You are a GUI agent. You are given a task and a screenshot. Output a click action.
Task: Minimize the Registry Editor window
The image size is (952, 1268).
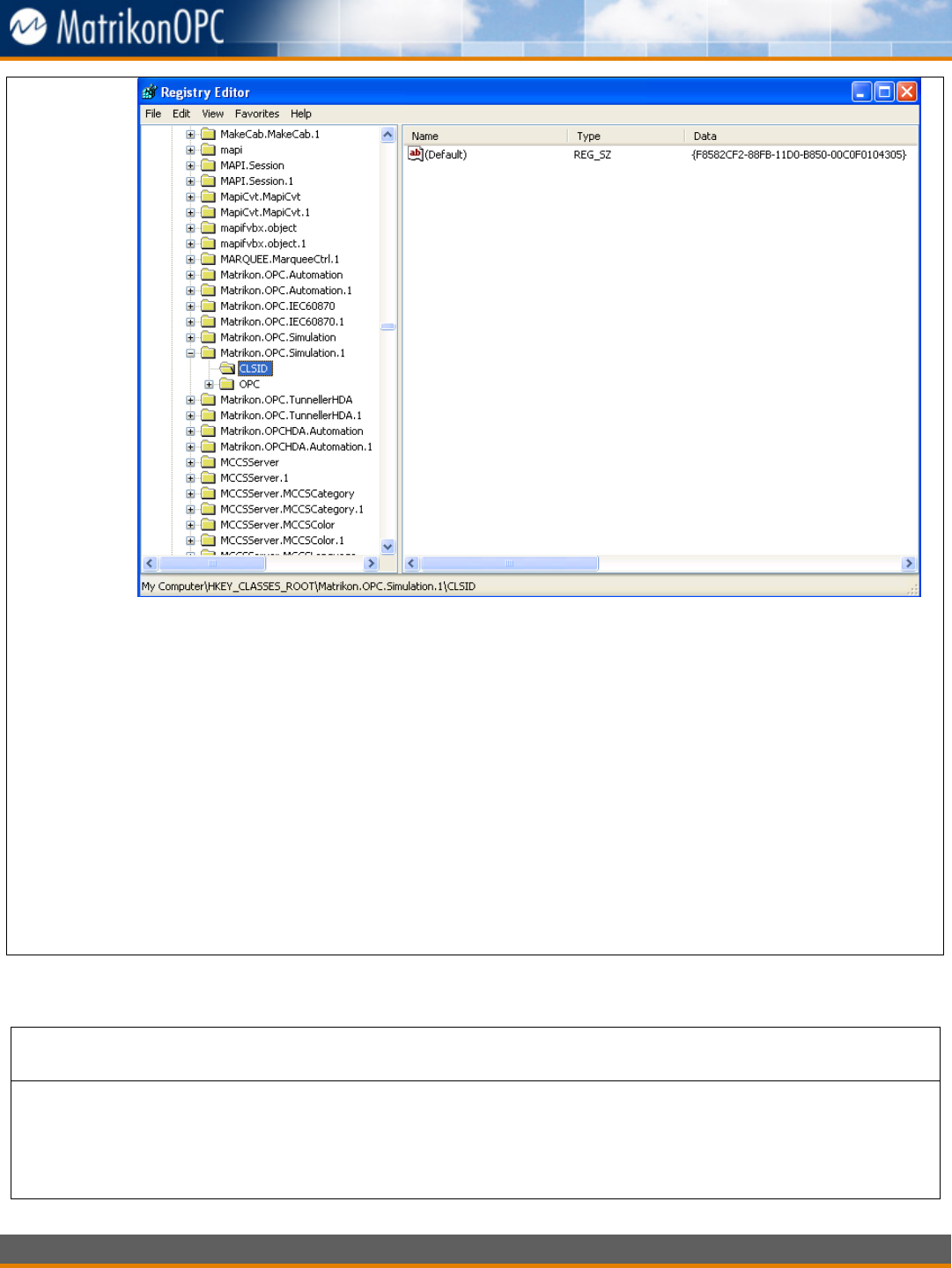tap(862, 92)
